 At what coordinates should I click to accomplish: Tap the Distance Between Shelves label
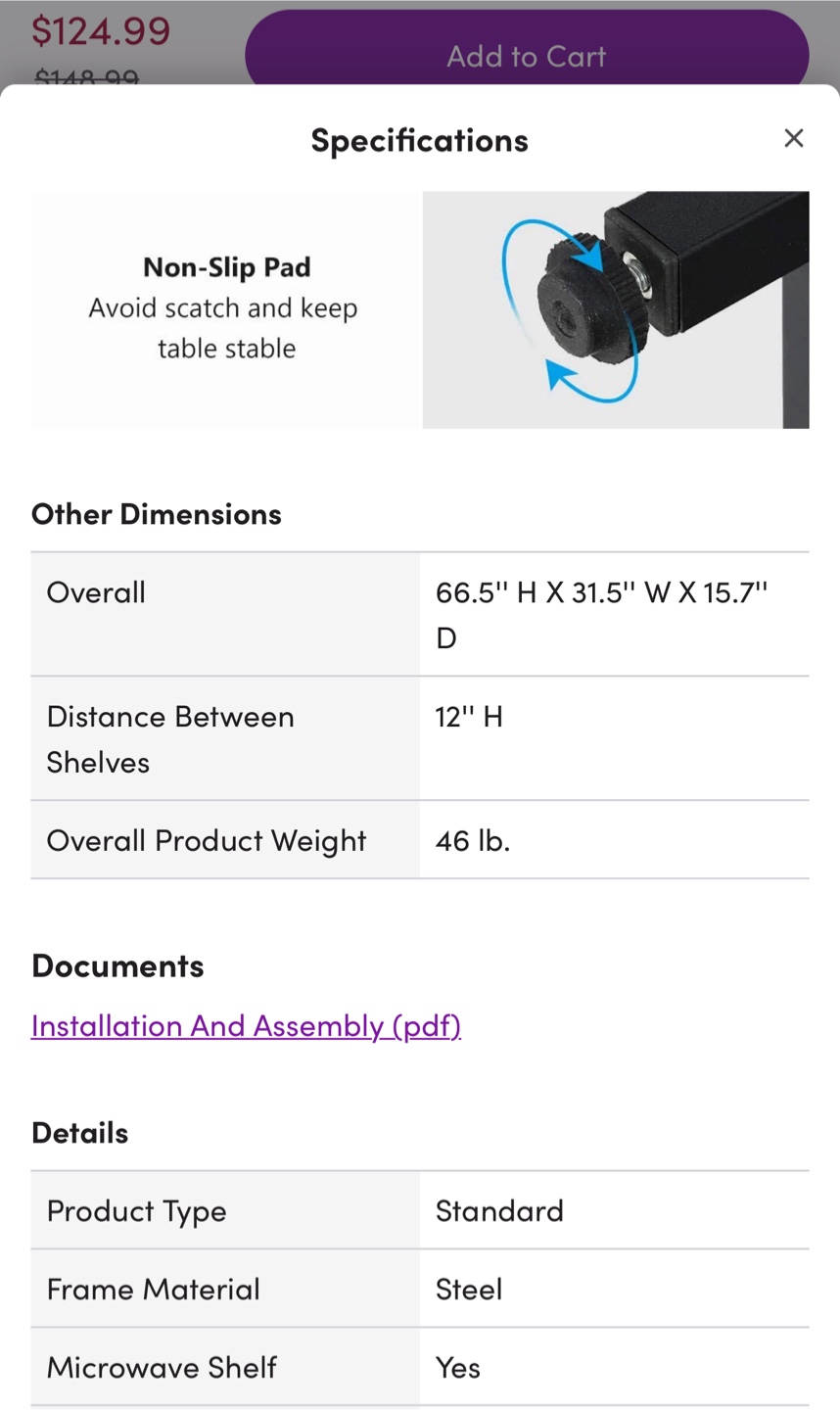(170, 739)
